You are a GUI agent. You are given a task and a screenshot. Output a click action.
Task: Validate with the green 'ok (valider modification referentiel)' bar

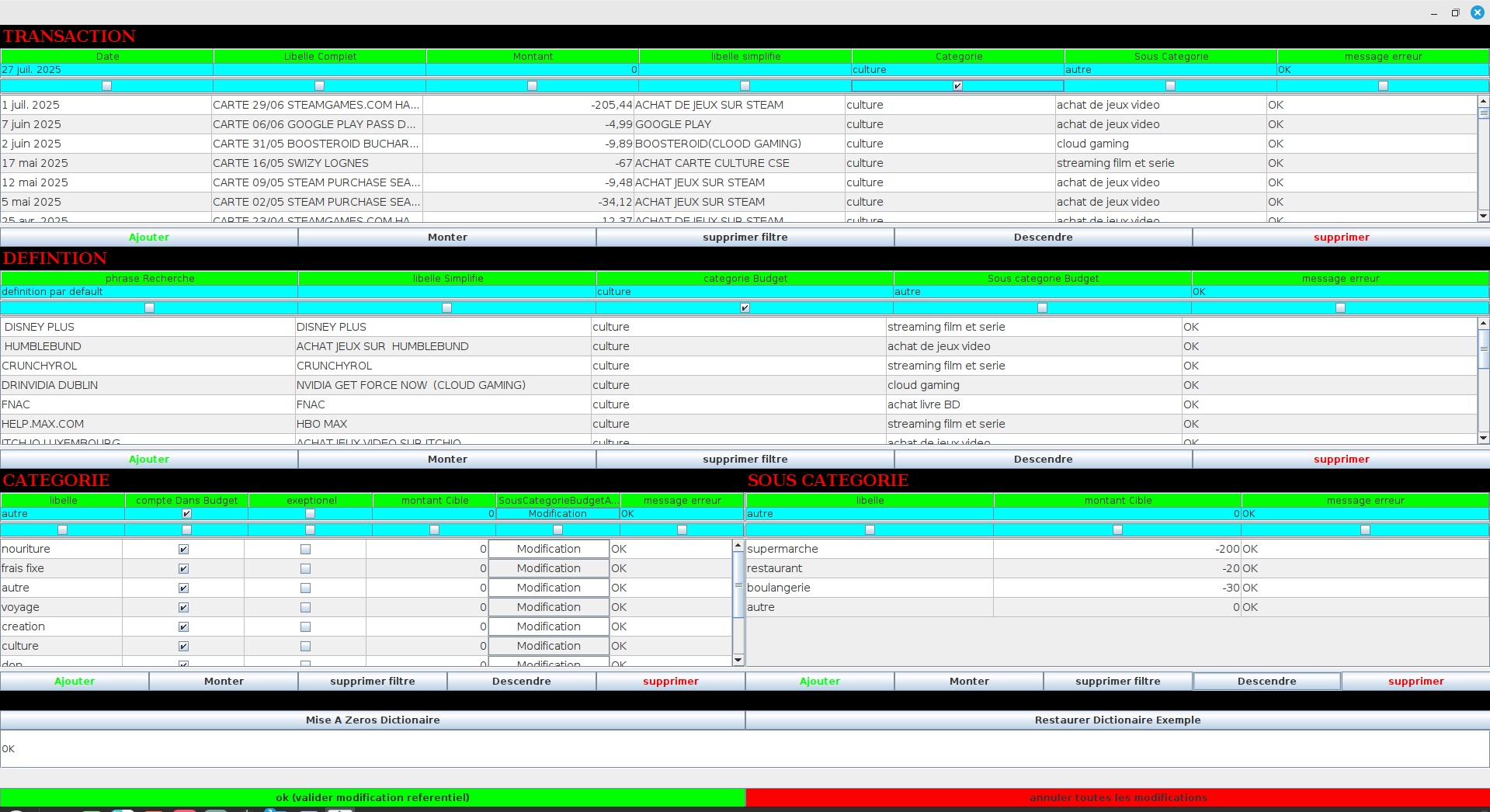pyautogui.click(x=373, y=797)
